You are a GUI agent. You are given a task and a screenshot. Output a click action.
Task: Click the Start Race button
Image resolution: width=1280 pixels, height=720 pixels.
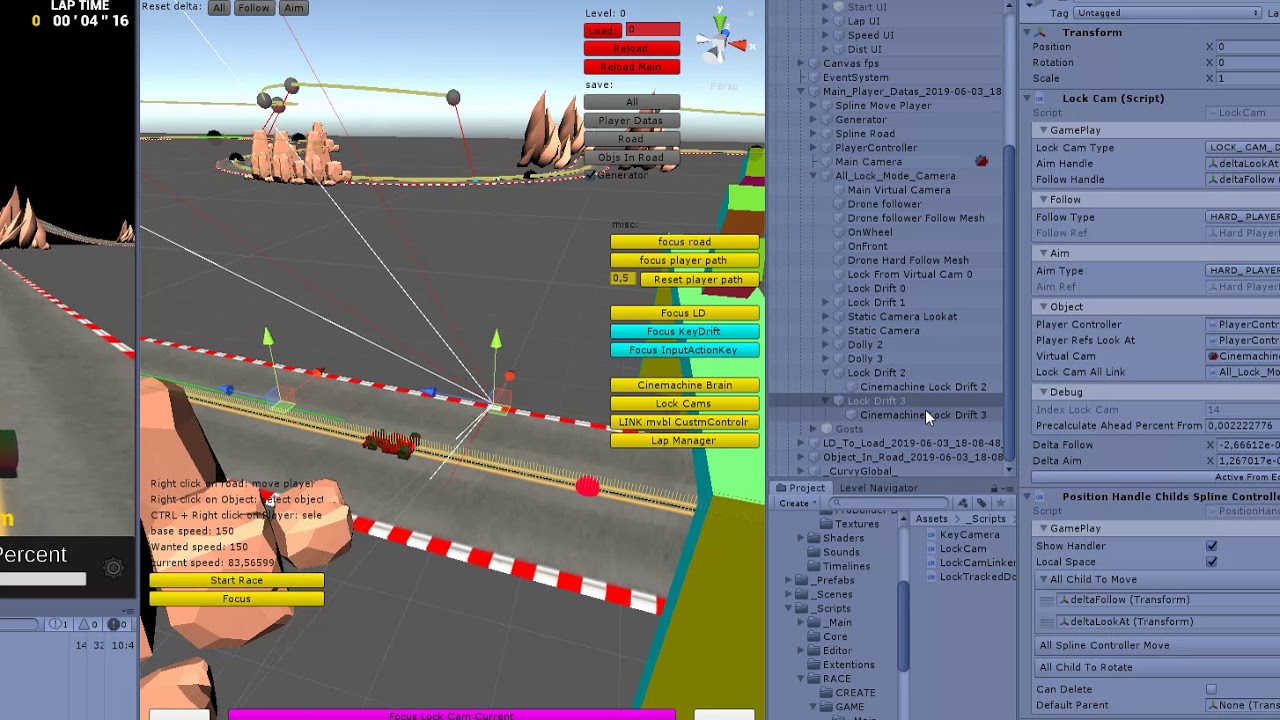(x=236, y=580)
